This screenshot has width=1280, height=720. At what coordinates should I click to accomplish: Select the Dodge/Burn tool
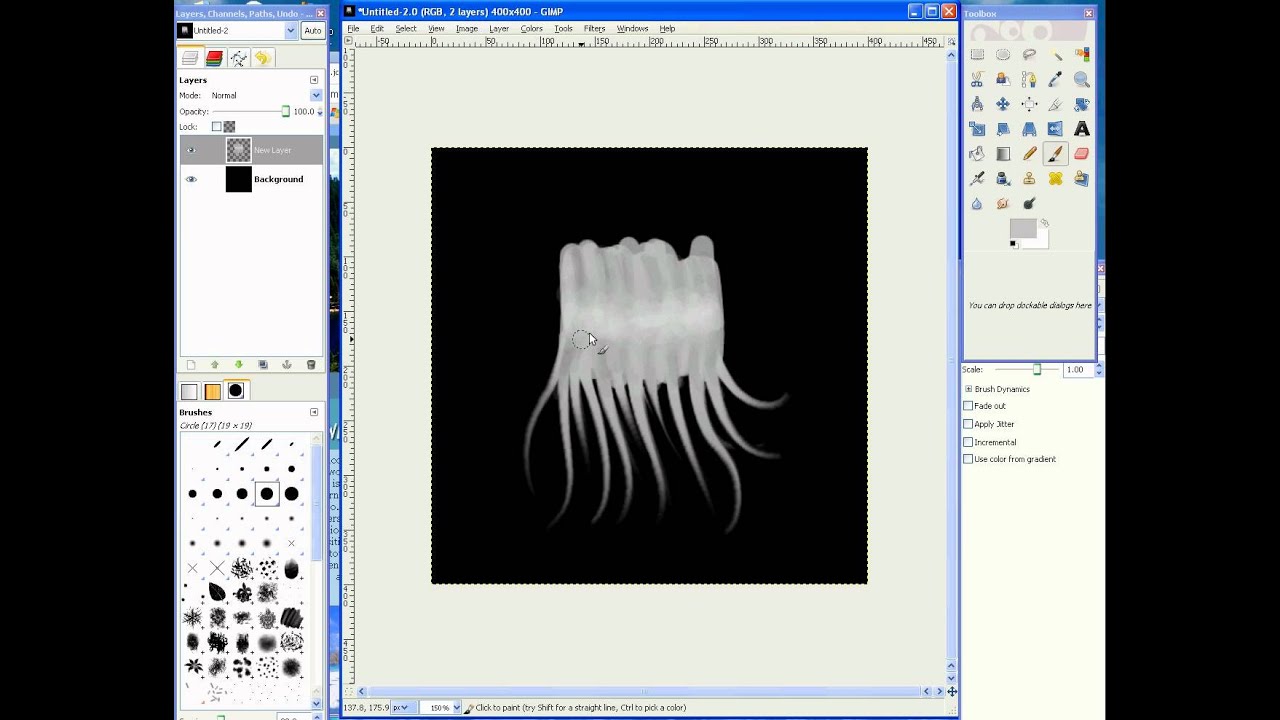[x=1029, y=203]
